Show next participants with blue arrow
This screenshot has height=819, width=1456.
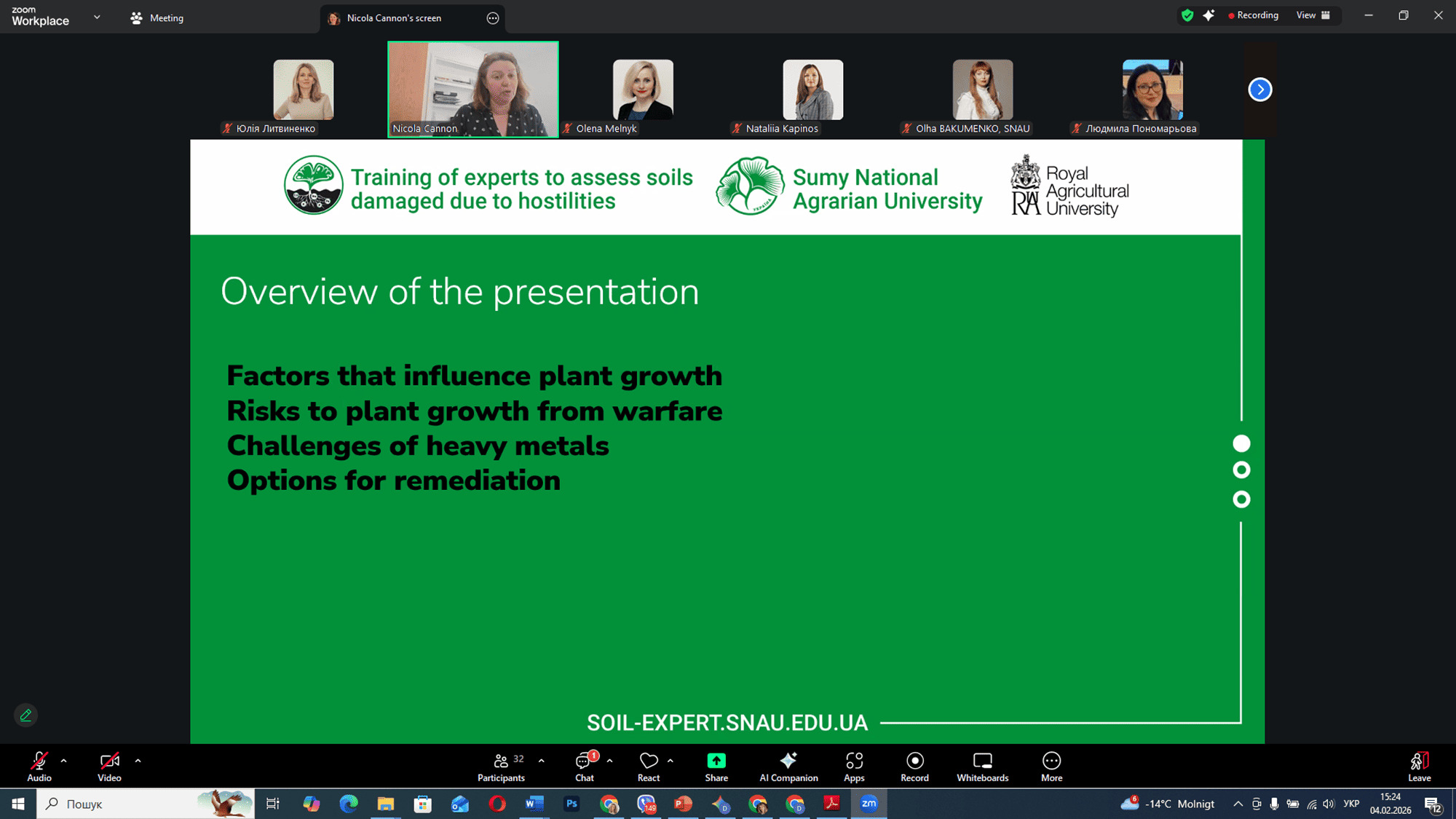coord(1260,90)
